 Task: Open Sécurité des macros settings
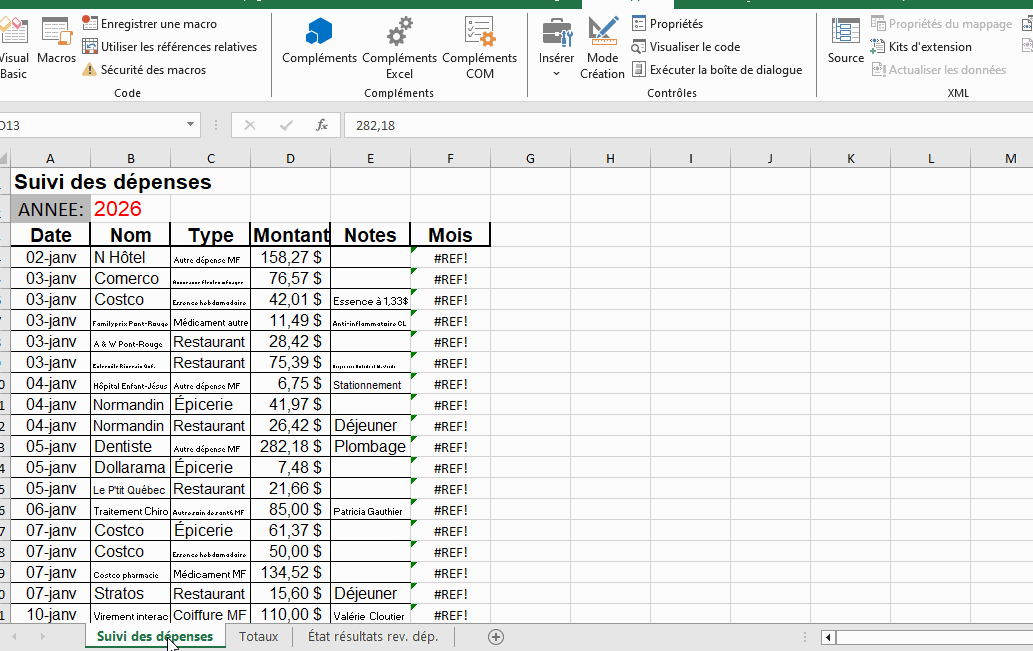(153, 70)
